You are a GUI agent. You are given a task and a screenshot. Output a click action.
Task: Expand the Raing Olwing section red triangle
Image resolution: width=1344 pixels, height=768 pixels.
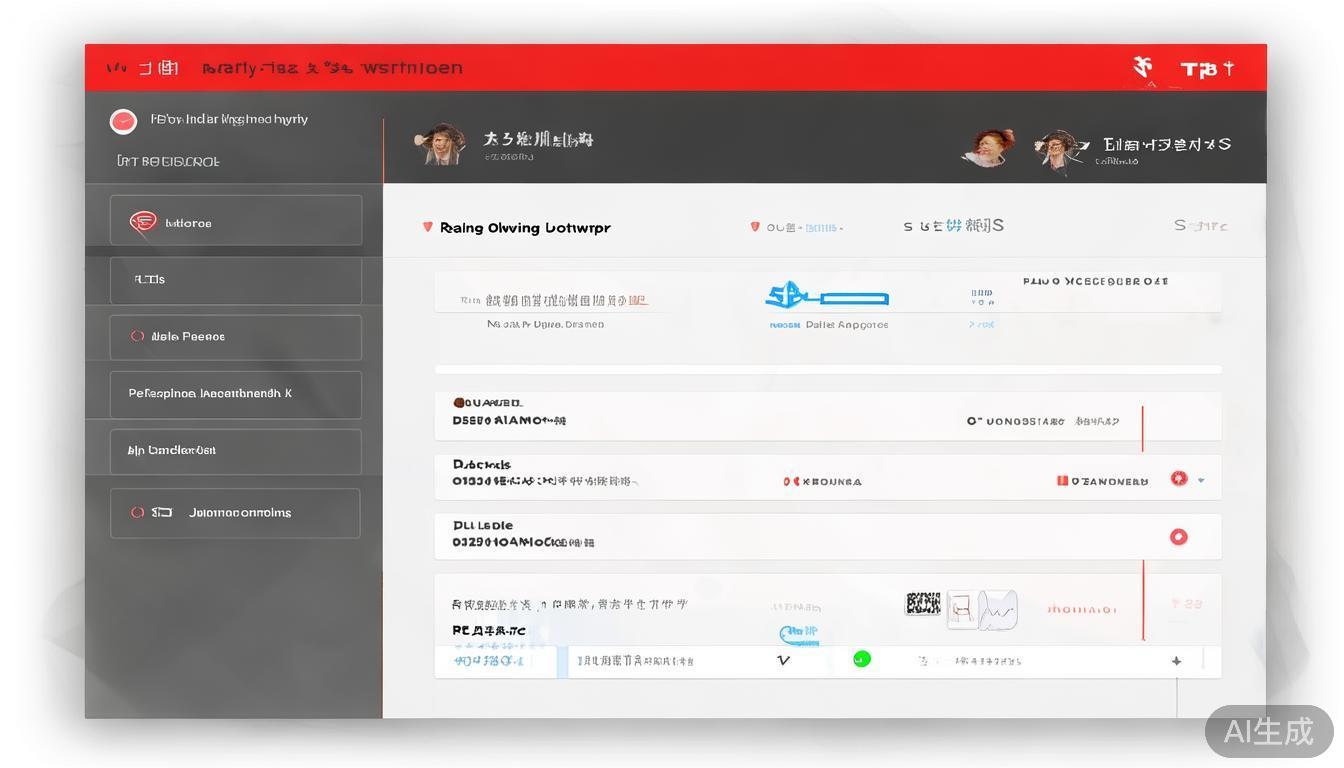[x=428, y=227]
